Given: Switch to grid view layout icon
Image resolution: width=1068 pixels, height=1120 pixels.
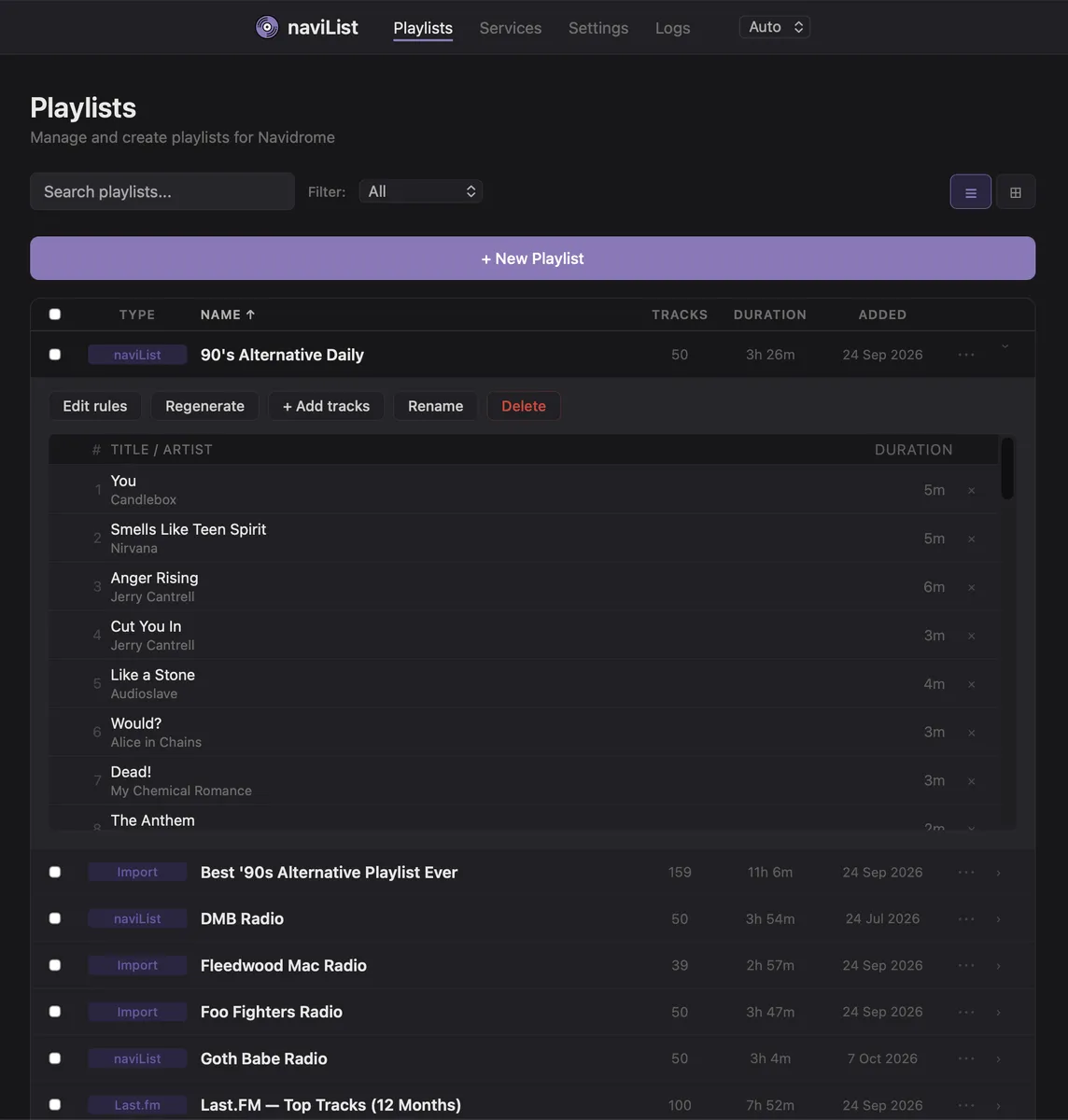Looking at the screenshot, I should (x=1016, y=192).
